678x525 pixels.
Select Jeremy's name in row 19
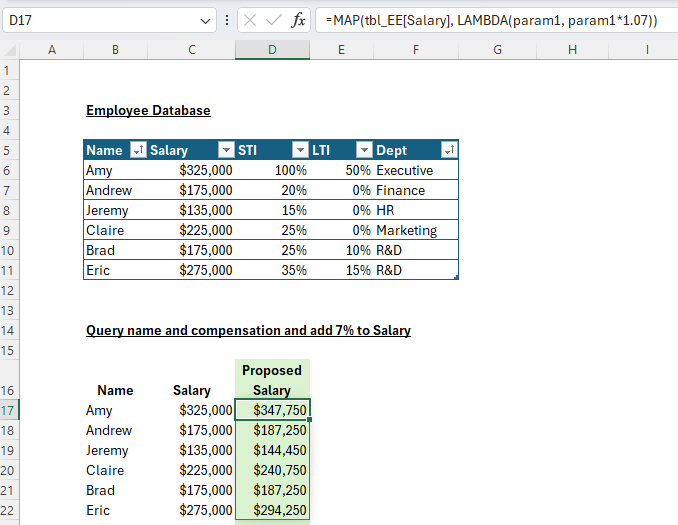pos(115,450)
